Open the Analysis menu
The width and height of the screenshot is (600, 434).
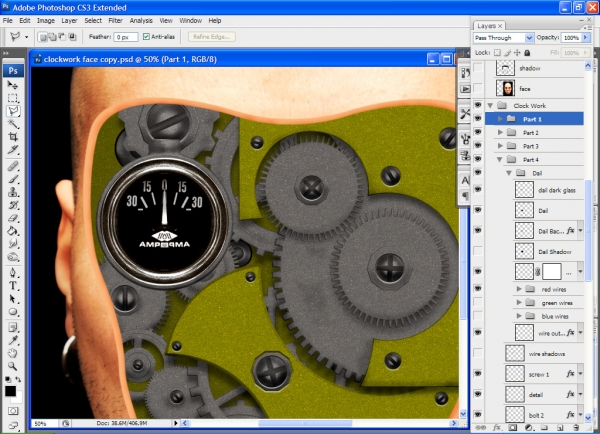point(141,21)
